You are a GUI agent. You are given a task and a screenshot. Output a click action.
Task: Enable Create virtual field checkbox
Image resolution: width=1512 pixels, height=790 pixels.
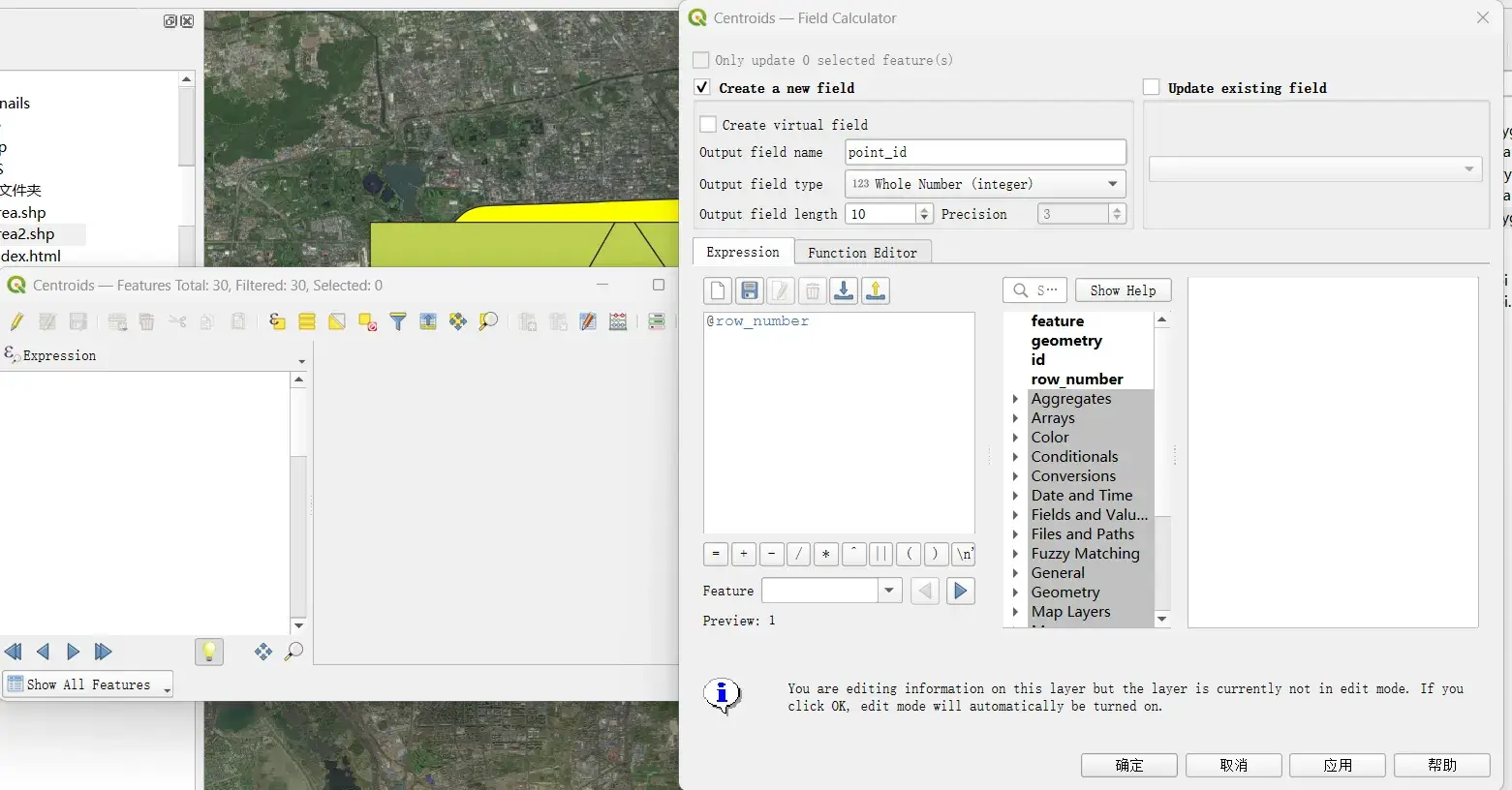708,124
